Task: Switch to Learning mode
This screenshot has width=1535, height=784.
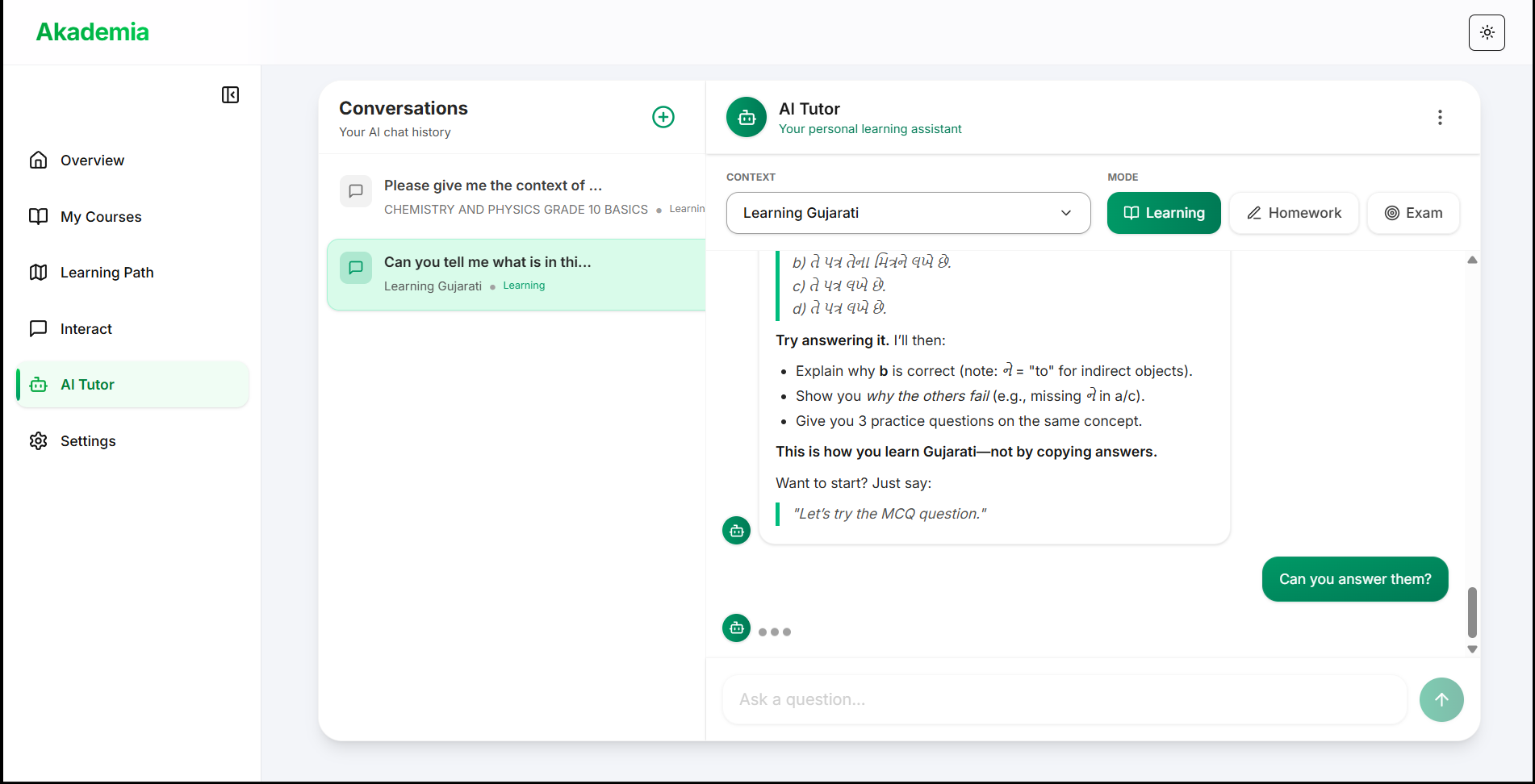Action: point(1163,213)
